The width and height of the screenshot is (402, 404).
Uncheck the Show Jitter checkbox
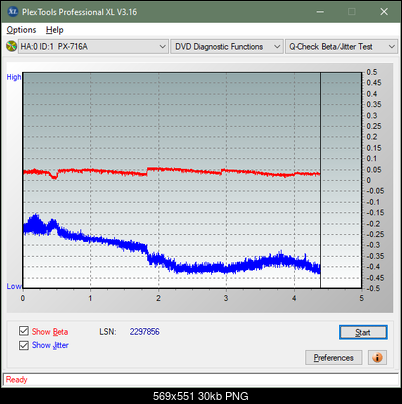pos(24,345)
